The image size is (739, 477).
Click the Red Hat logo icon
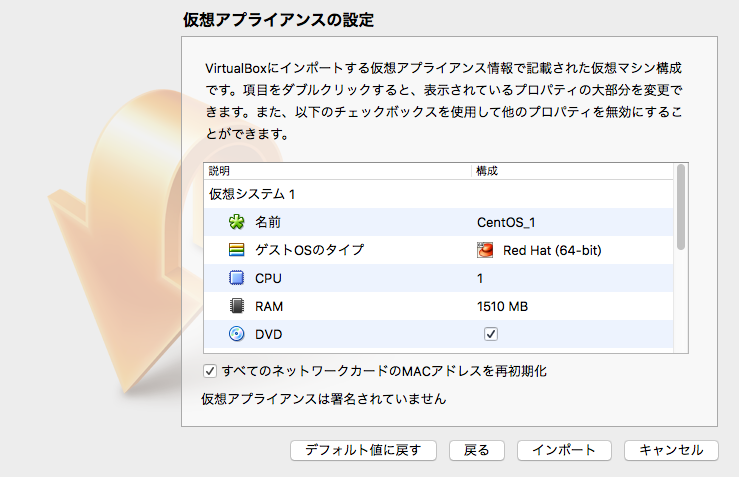point(485,250)
